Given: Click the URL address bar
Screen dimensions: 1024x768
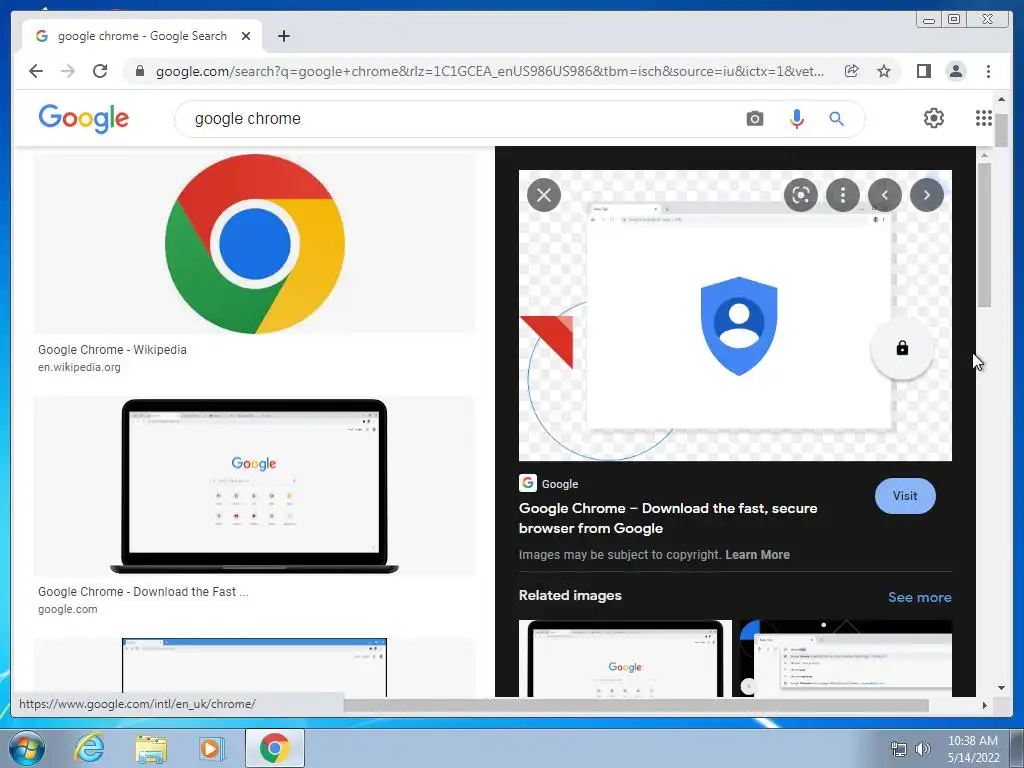Looking at the screenshot, I should coord(490,71).
